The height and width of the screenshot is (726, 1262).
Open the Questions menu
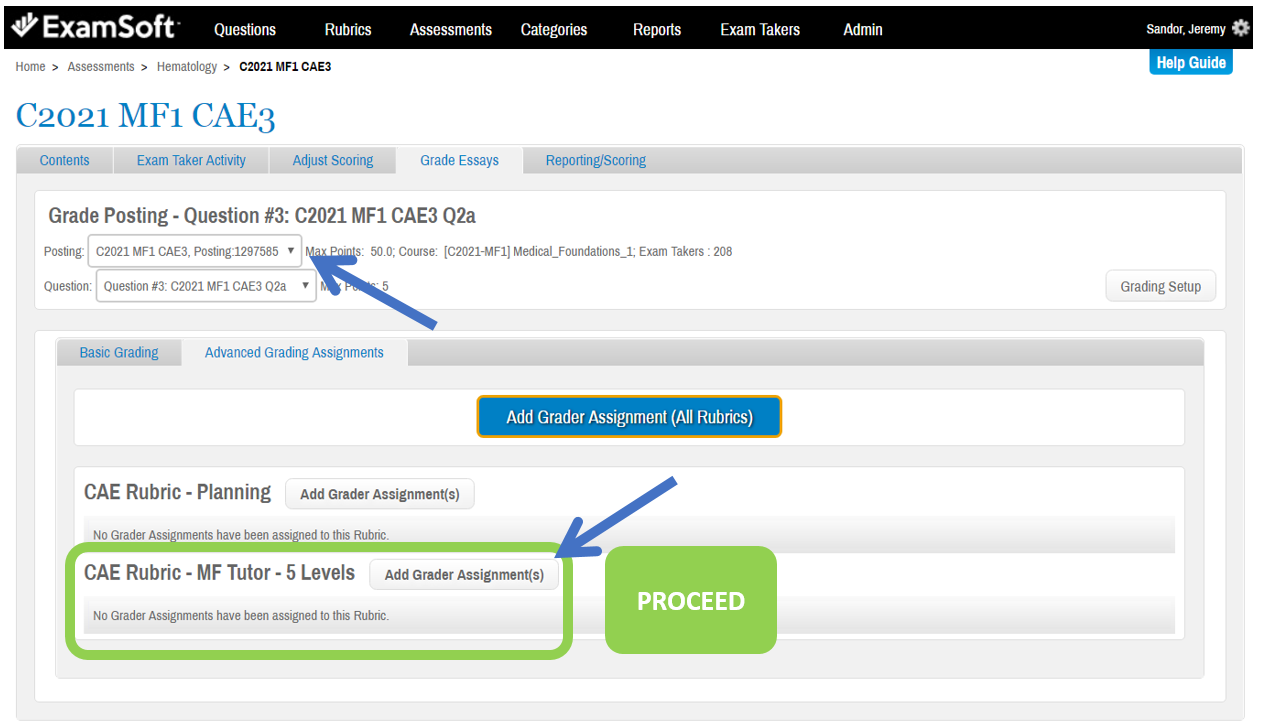tap(245, 29)
